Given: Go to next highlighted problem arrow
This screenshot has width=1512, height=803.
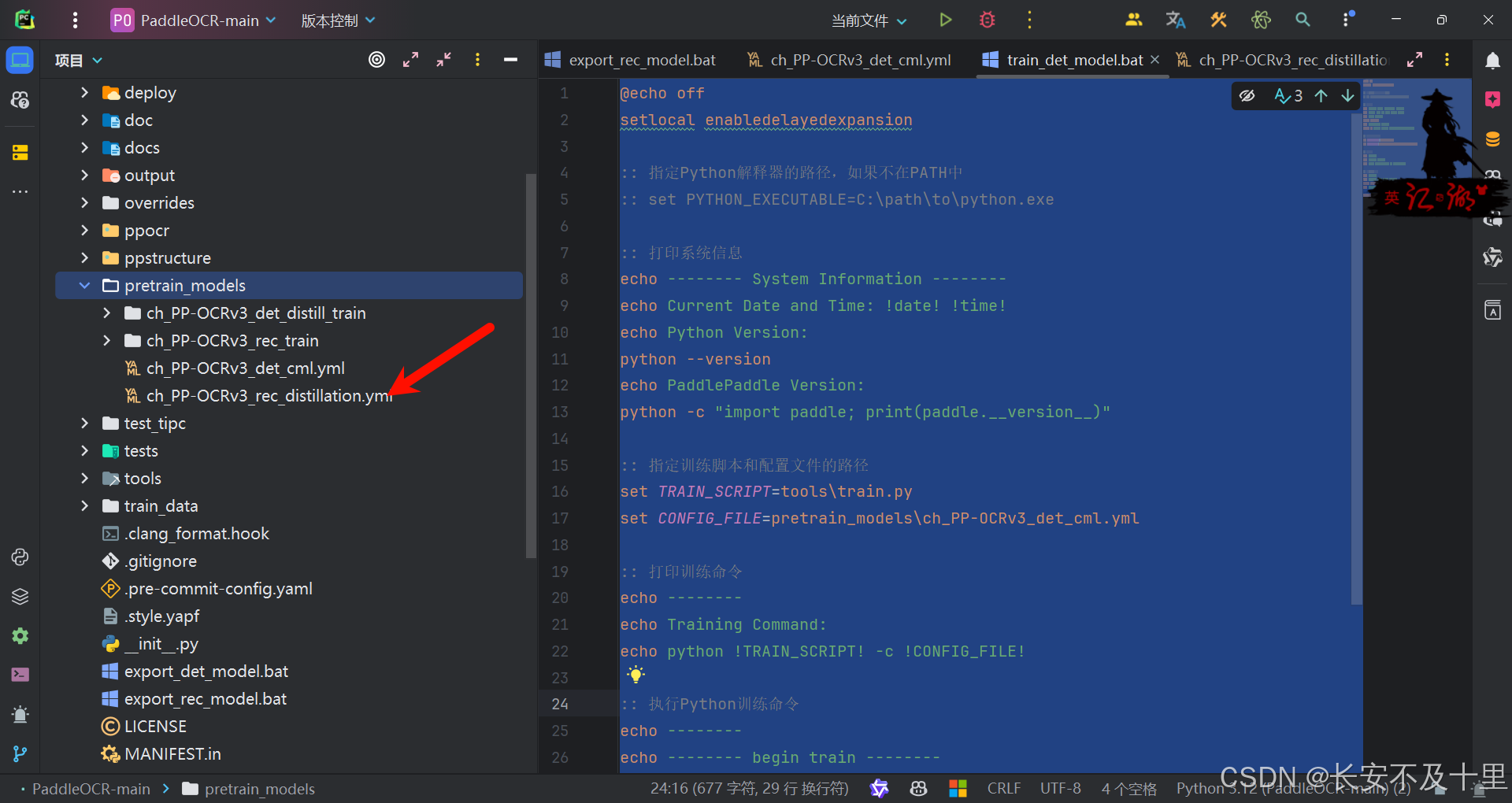Looking at the screenshot, I should click(x=1347, y=96).
